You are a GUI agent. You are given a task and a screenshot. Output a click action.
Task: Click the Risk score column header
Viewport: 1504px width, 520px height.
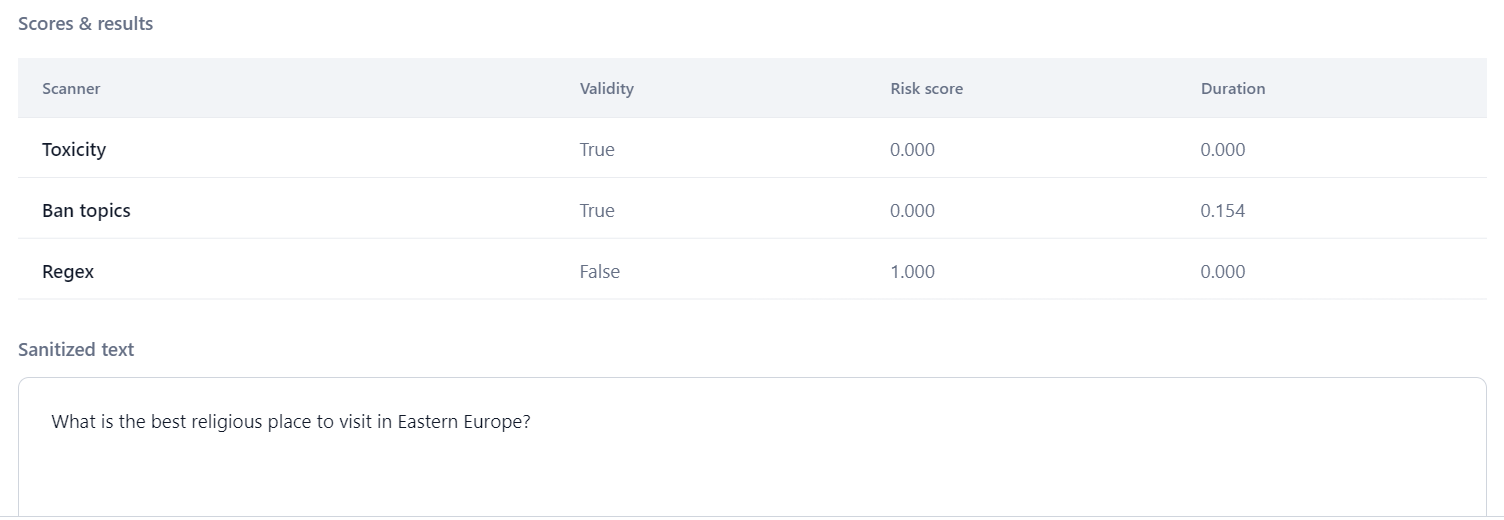click(x=926, y=89)
